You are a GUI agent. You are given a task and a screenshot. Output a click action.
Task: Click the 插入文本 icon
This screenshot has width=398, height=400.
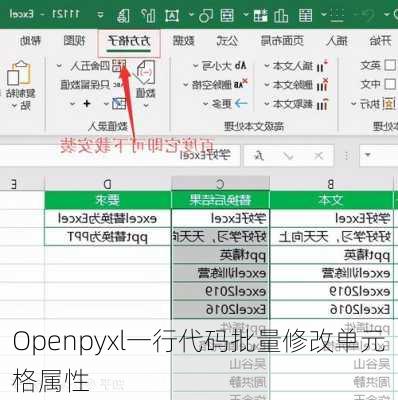pyautogui.click(x=322, y=66)
